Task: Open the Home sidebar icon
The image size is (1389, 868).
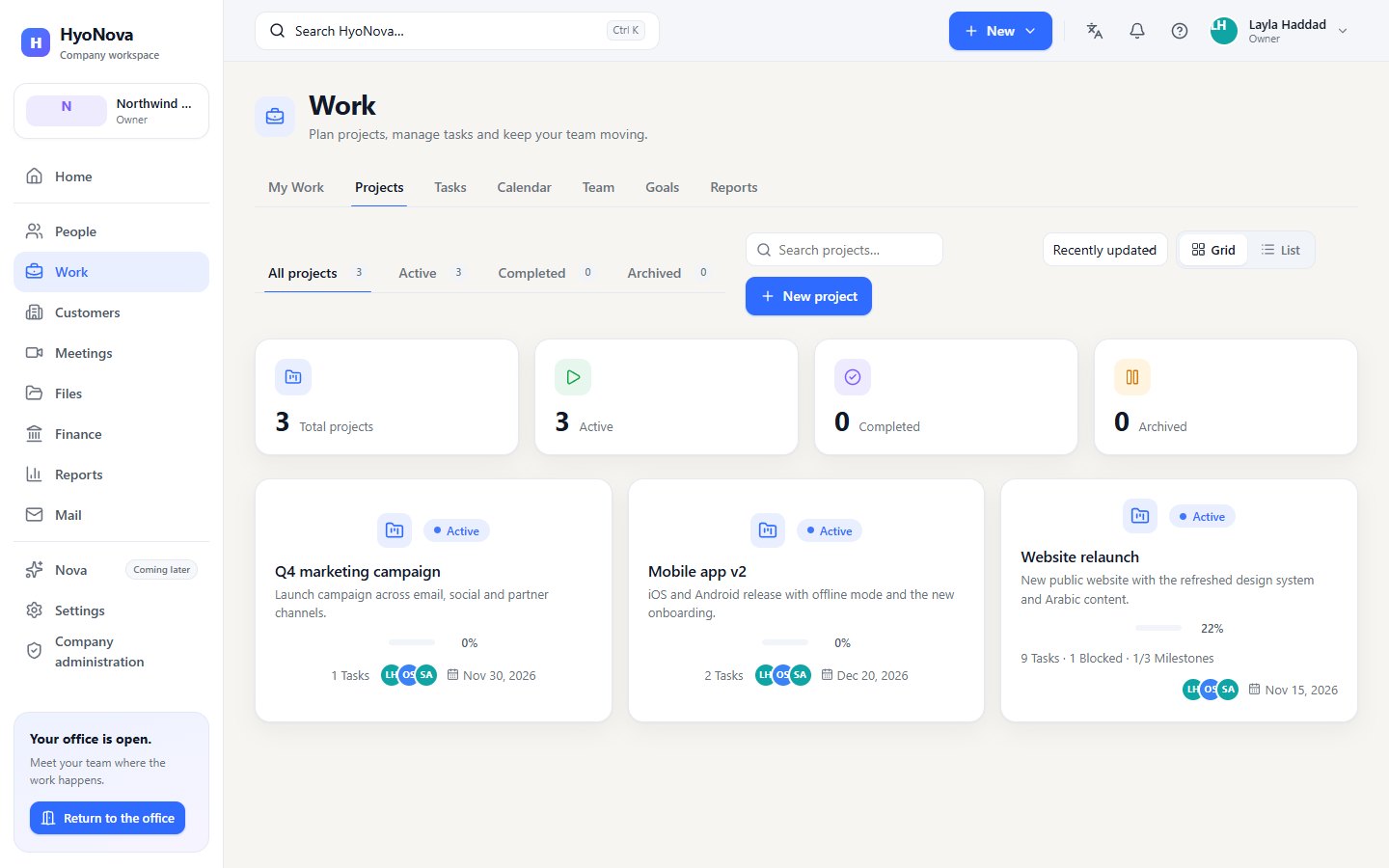Action: pyautogui.click(x=35, y=176)
